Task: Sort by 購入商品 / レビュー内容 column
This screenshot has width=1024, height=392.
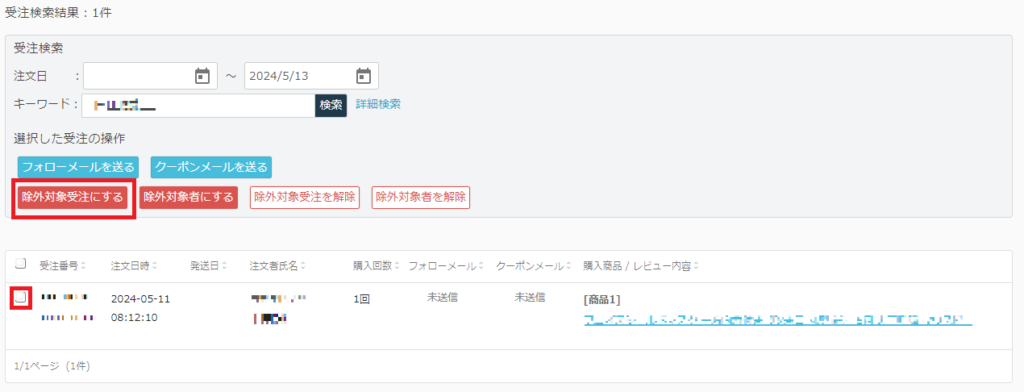Action: 641,266
